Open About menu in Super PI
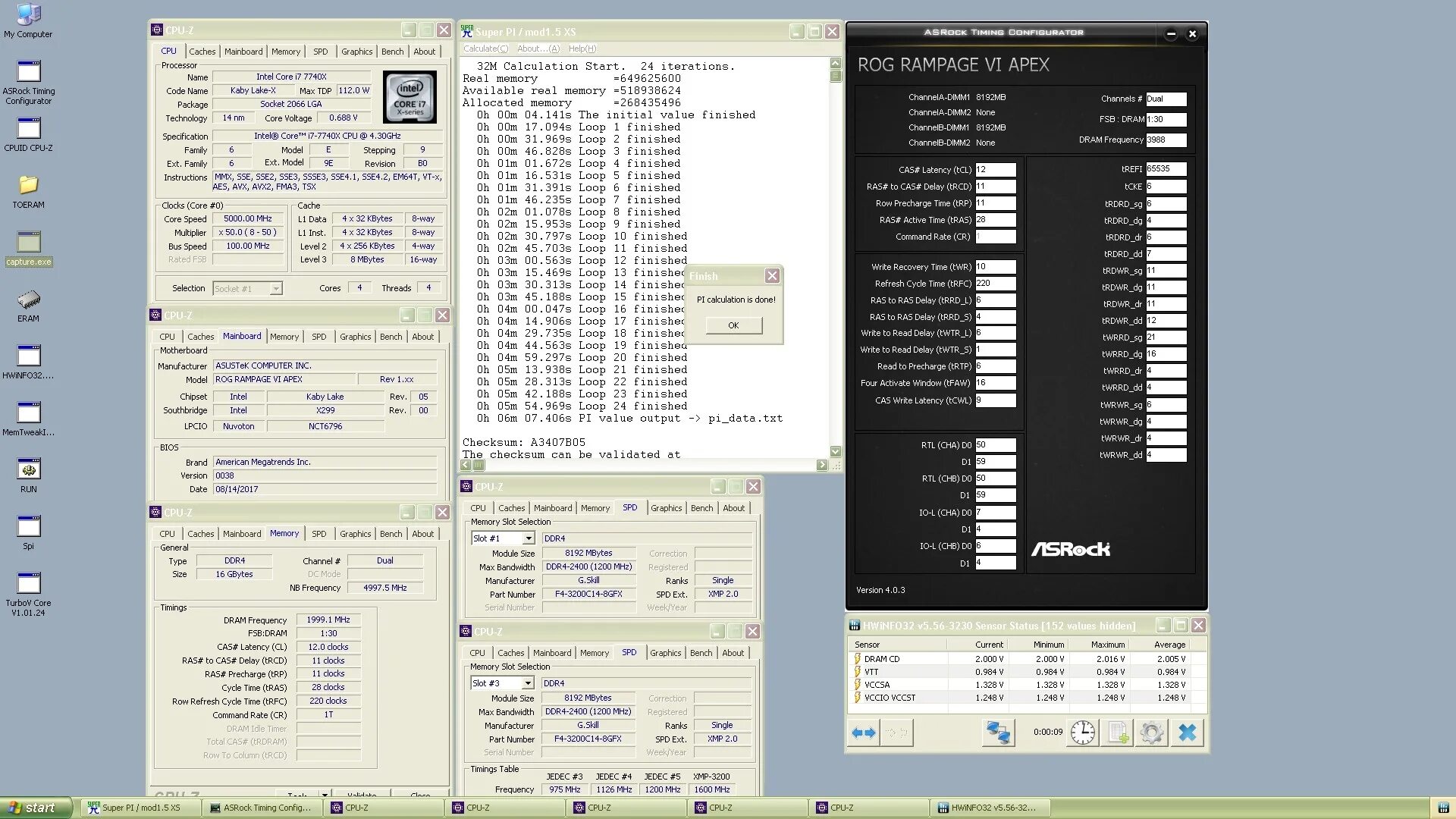The width and height of the screenshot is (1456, 819). [538, 49]
